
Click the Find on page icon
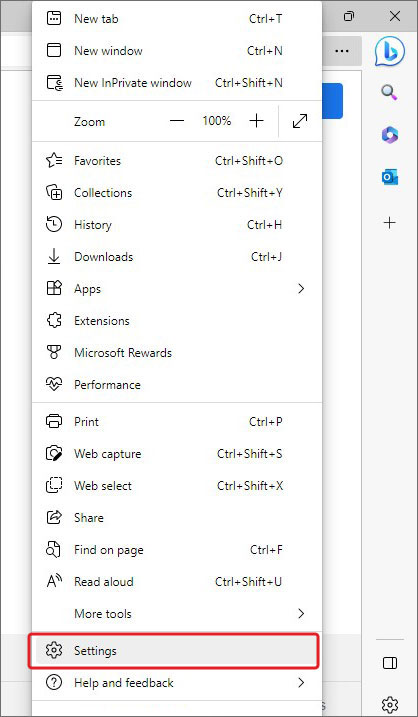(x=54, y=550)
